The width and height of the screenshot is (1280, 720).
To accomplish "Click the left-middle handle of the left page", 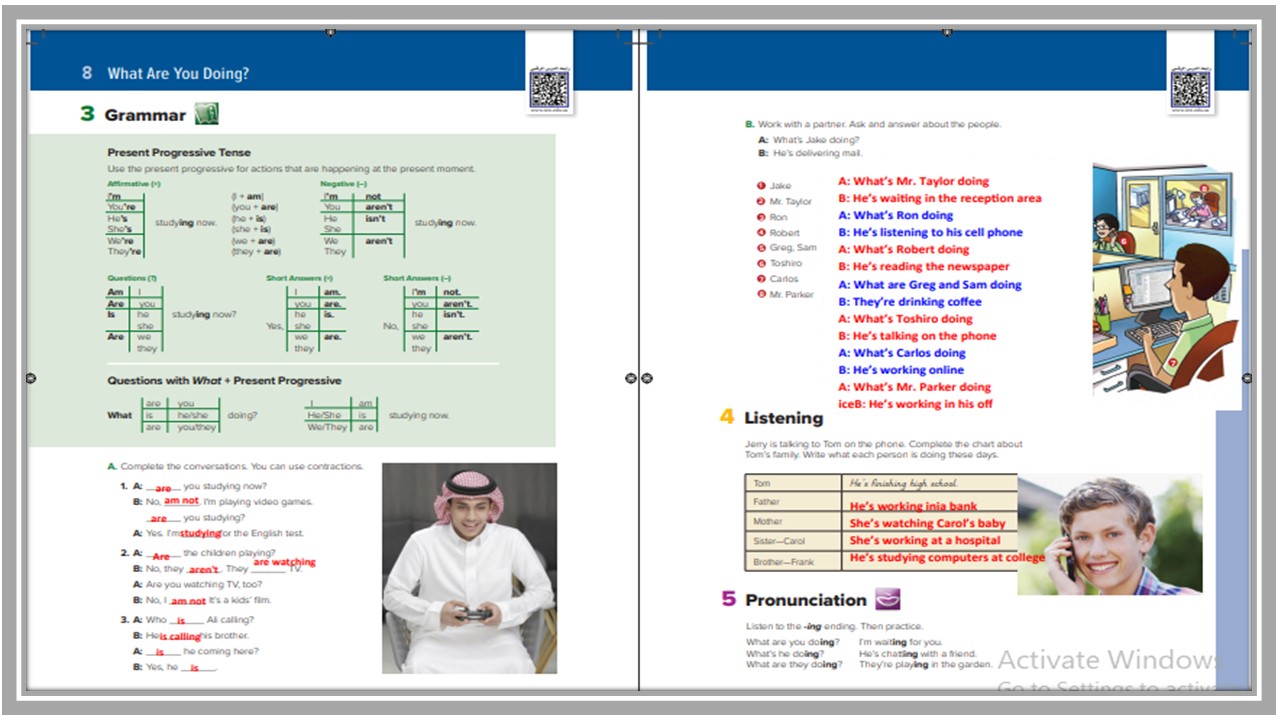I will [30, 378].
